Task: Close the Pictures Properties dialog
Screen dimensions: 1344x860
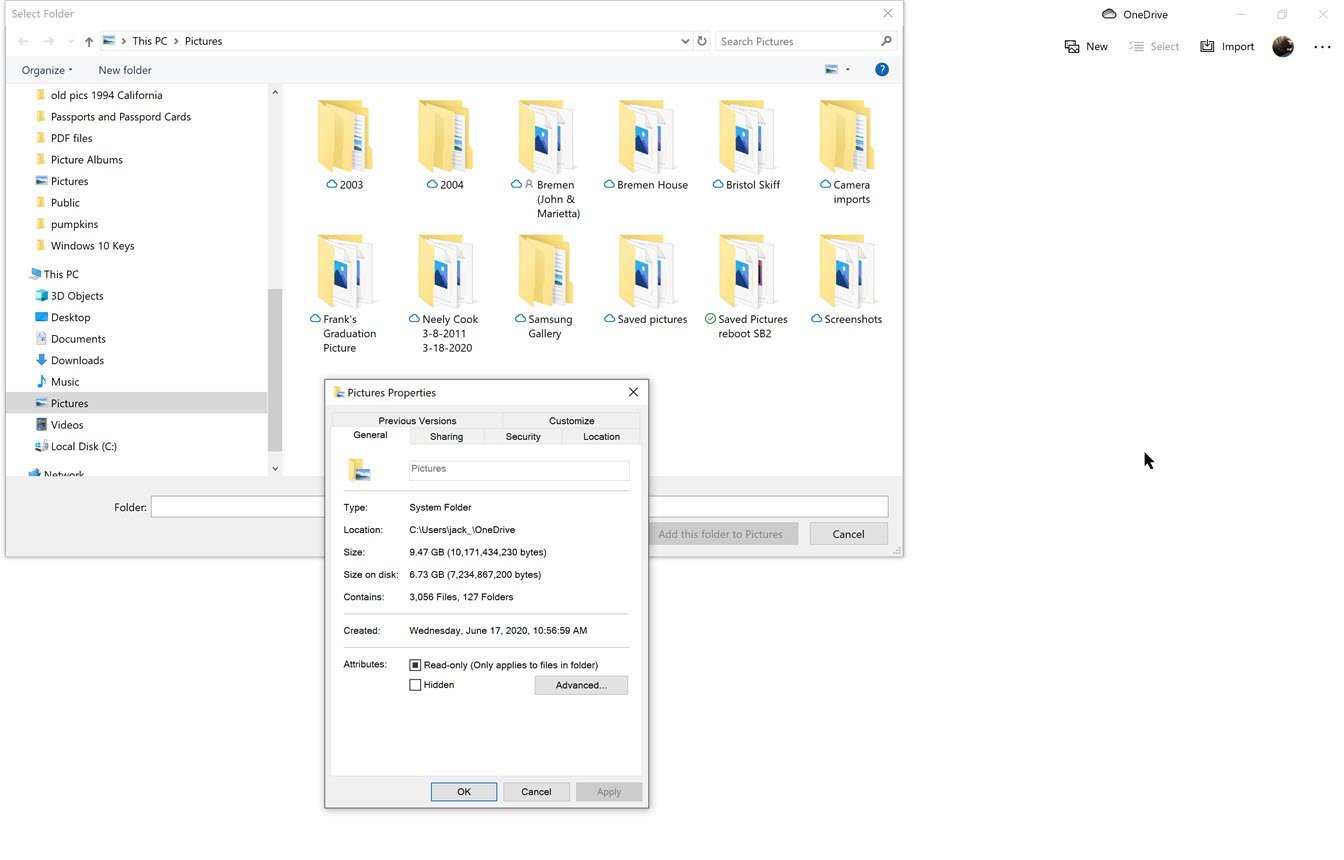Action: (x=633, y=392)
